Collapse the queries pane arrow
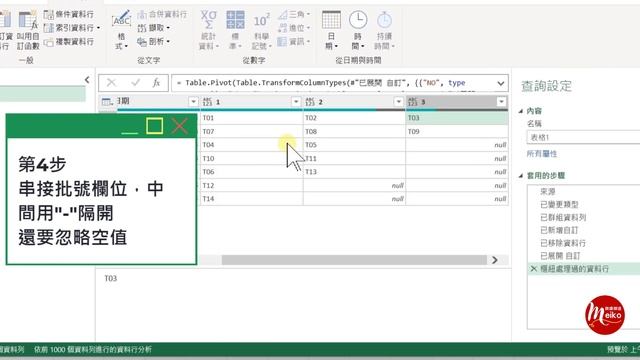Viewport: 640px width, 360px height. tap(87, 80)
